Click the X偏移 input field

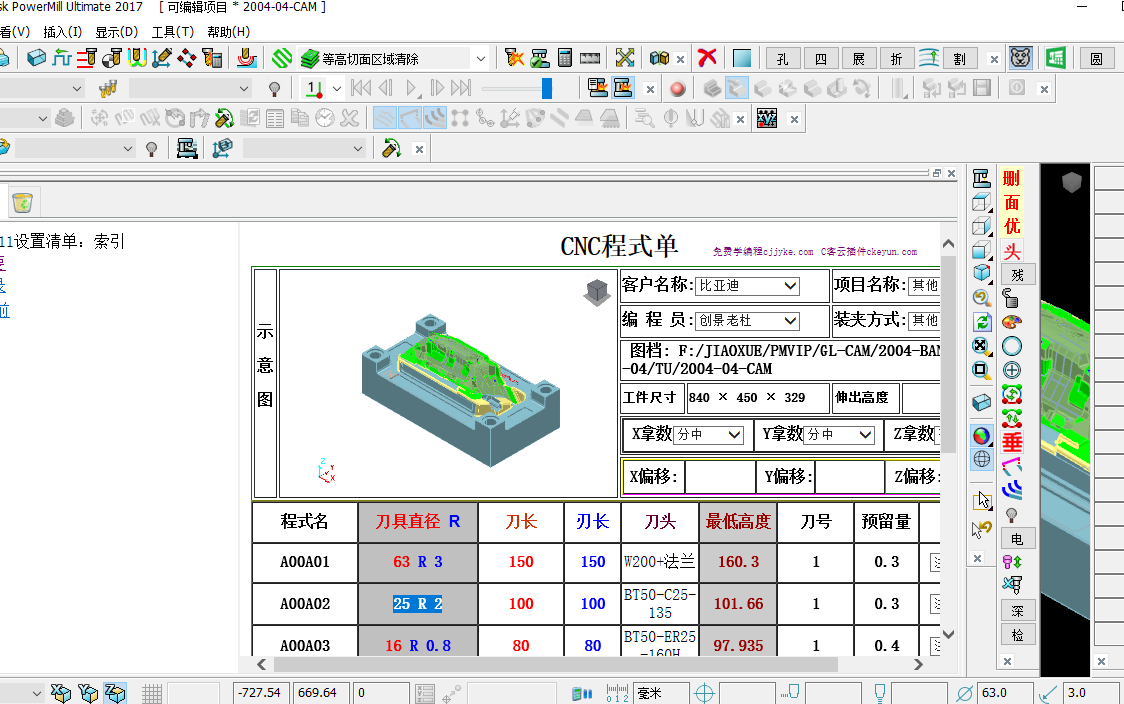[720, 477]
